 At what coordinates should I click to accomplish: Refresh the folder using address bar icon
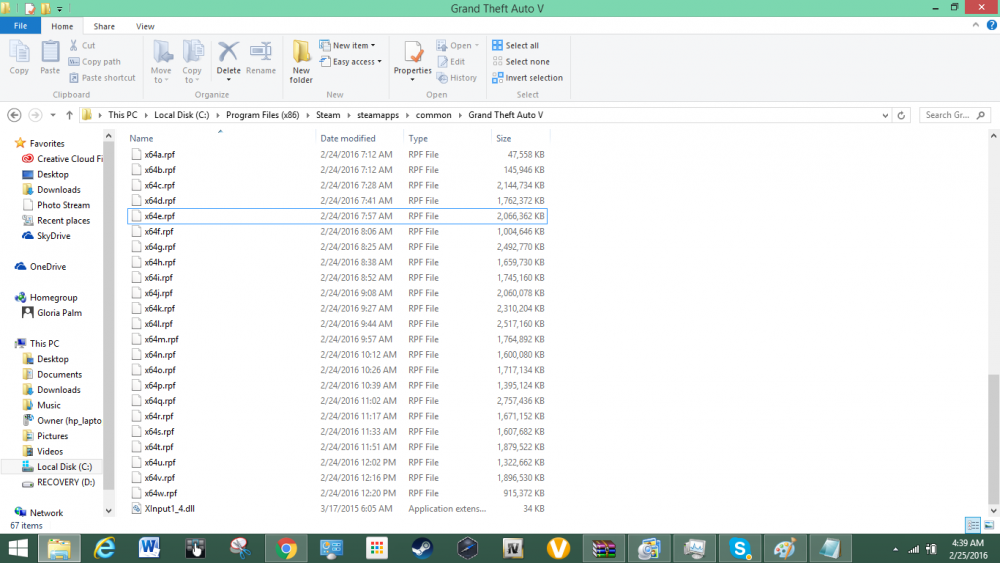coord(902,115)
